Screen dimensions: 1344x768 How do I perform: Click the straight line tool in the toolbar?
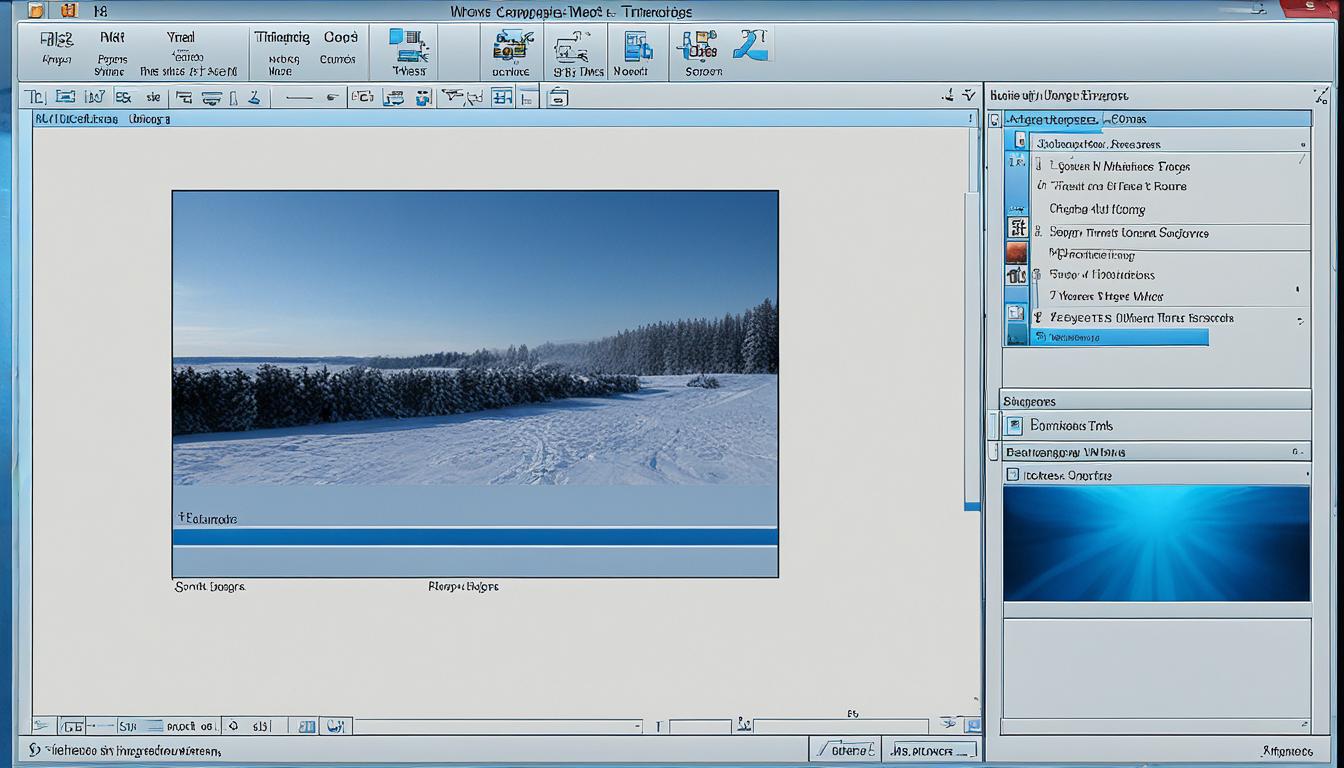pyautogui.click(x=299, y=98)
